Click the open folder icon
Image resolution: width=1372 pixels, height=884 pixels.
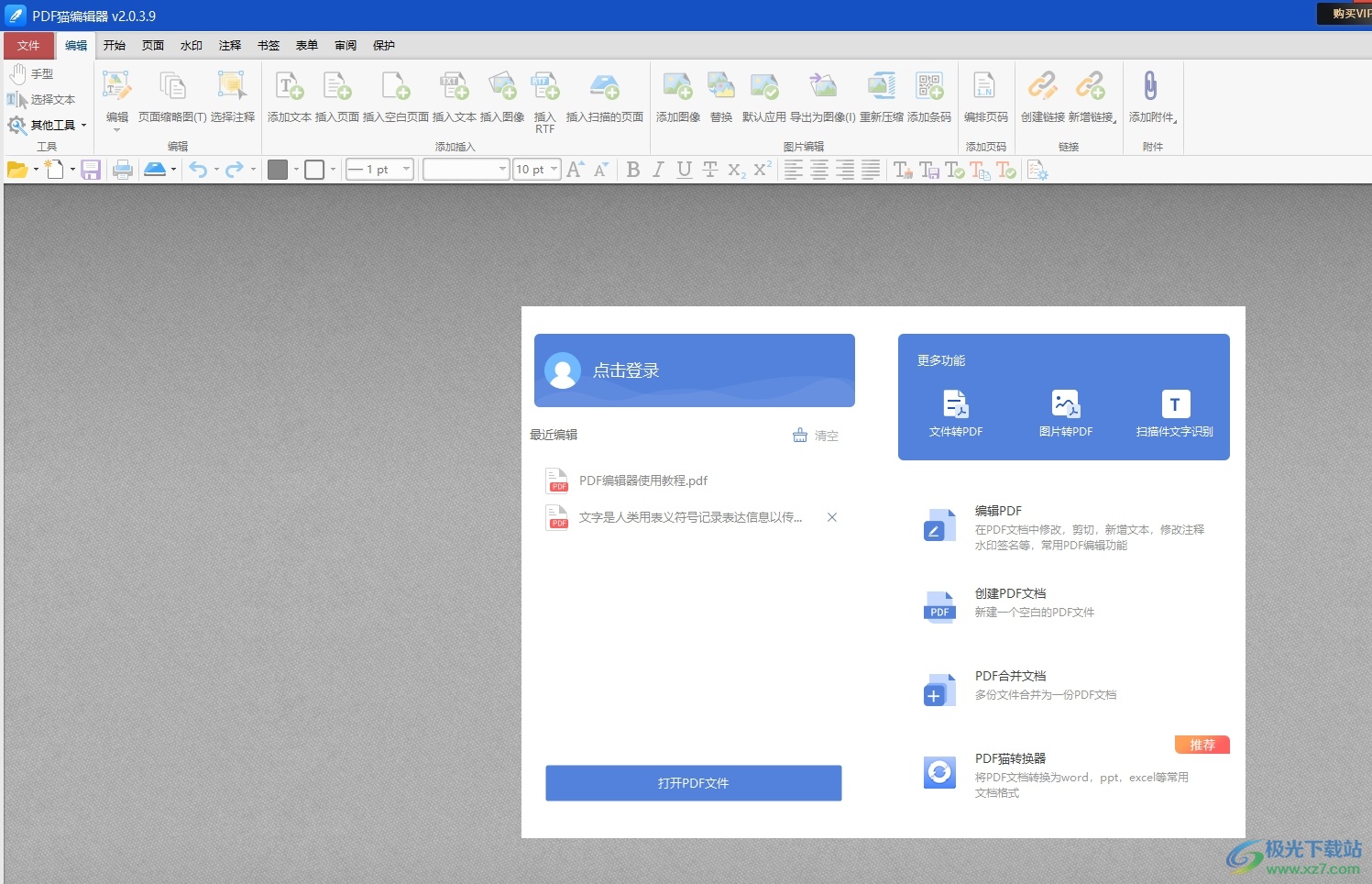coord(17,170)
